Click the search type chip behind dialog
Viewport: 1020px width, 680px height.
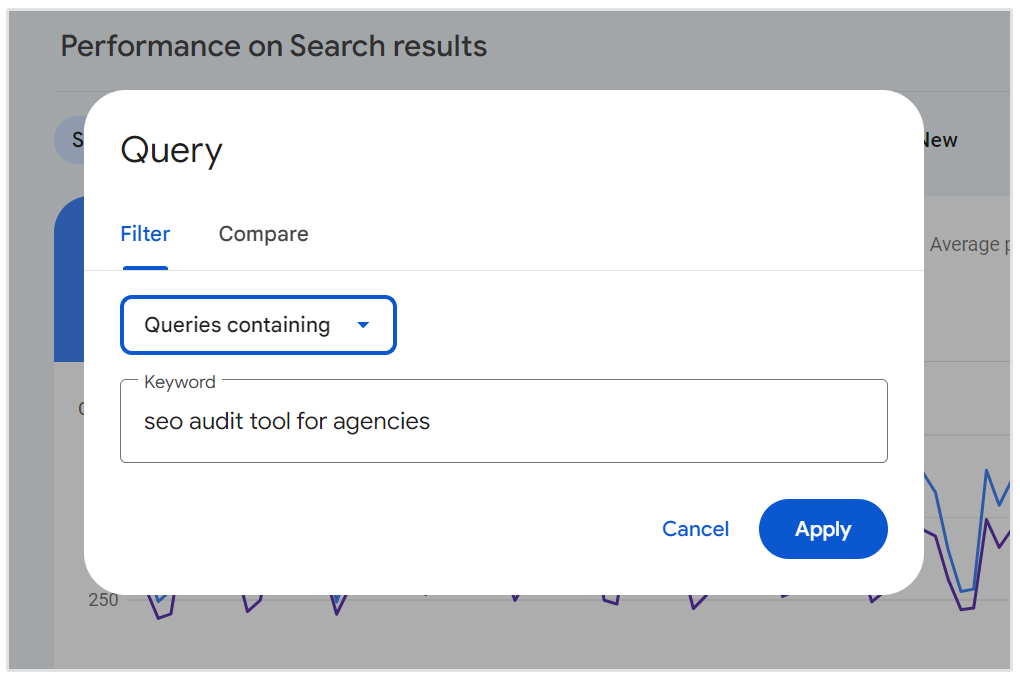(69, 140)
